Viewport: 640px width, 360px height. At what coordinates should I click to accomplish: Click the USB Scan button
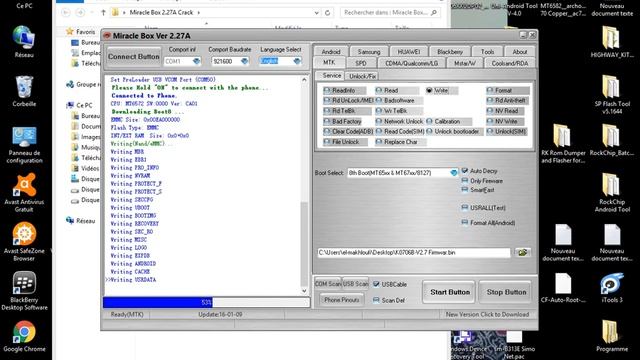355,284
